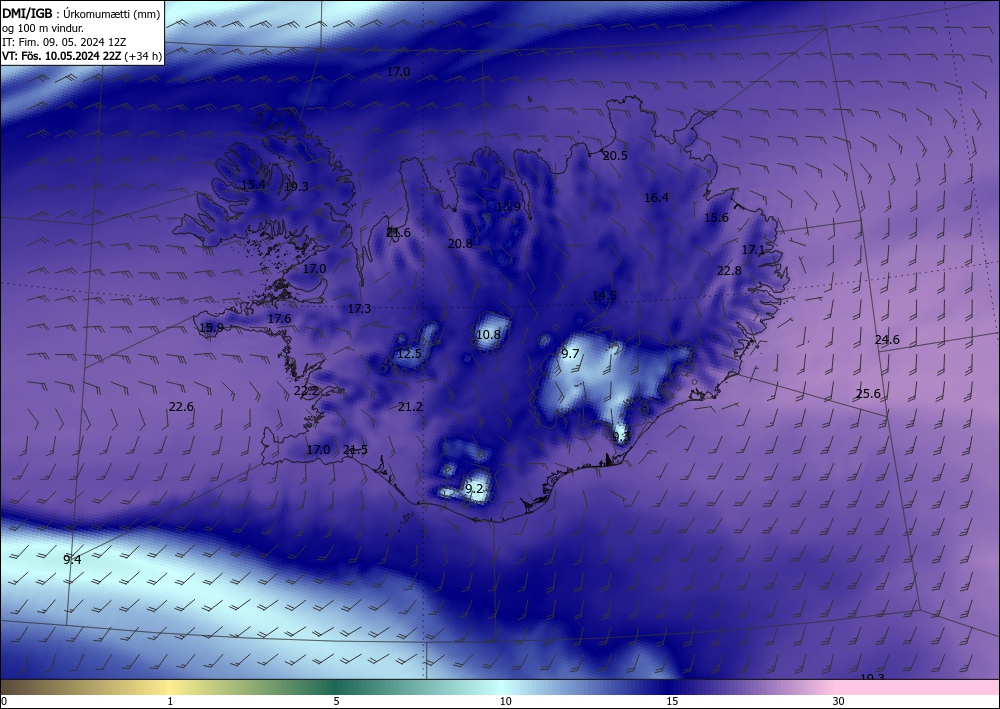Screen dimensions: 1000x709
Task: Click the 16.4 value label
Action: tap(656, 198)
